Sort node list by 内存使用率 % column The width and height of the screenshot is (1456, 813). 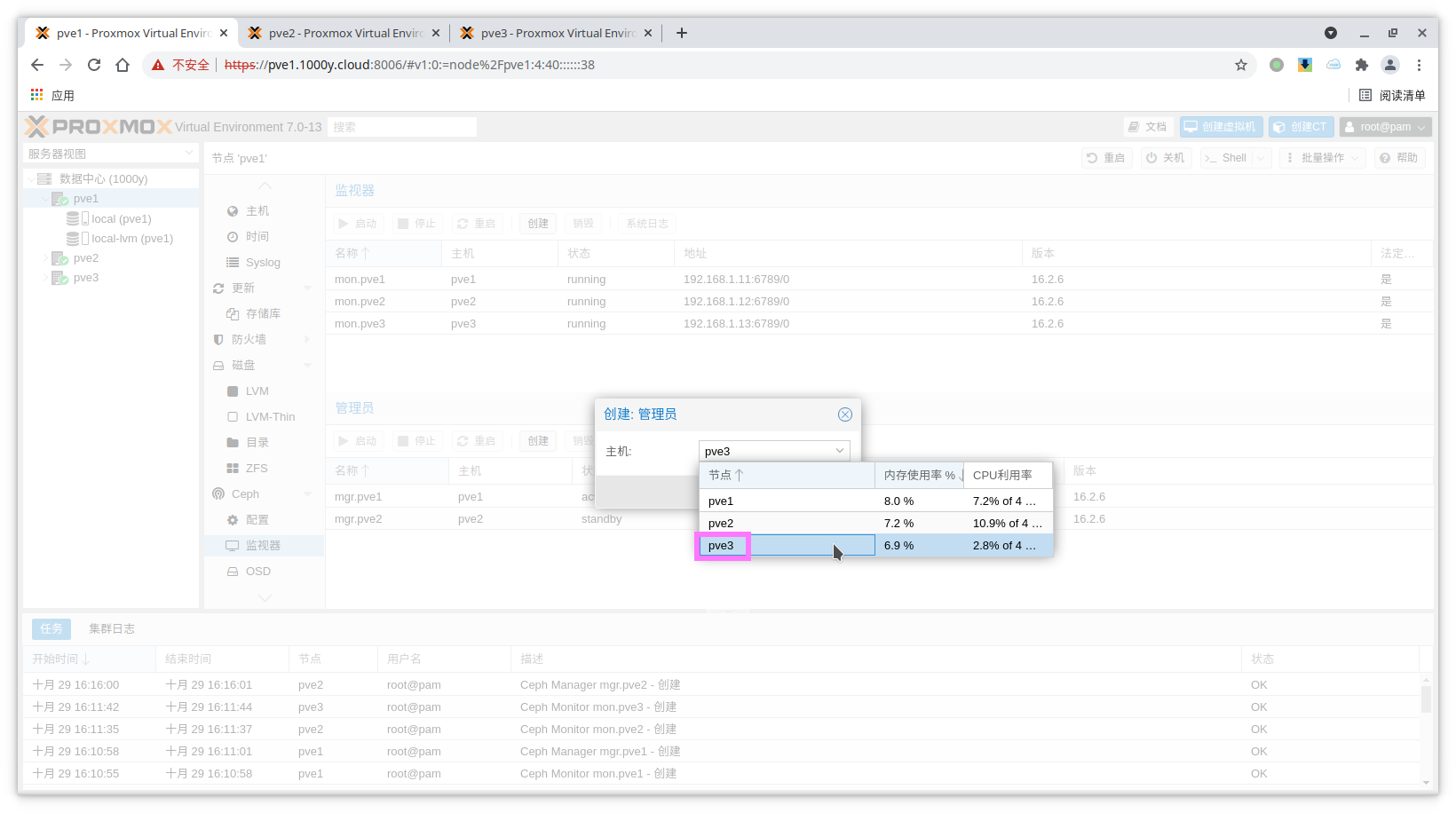pos(919,476)
